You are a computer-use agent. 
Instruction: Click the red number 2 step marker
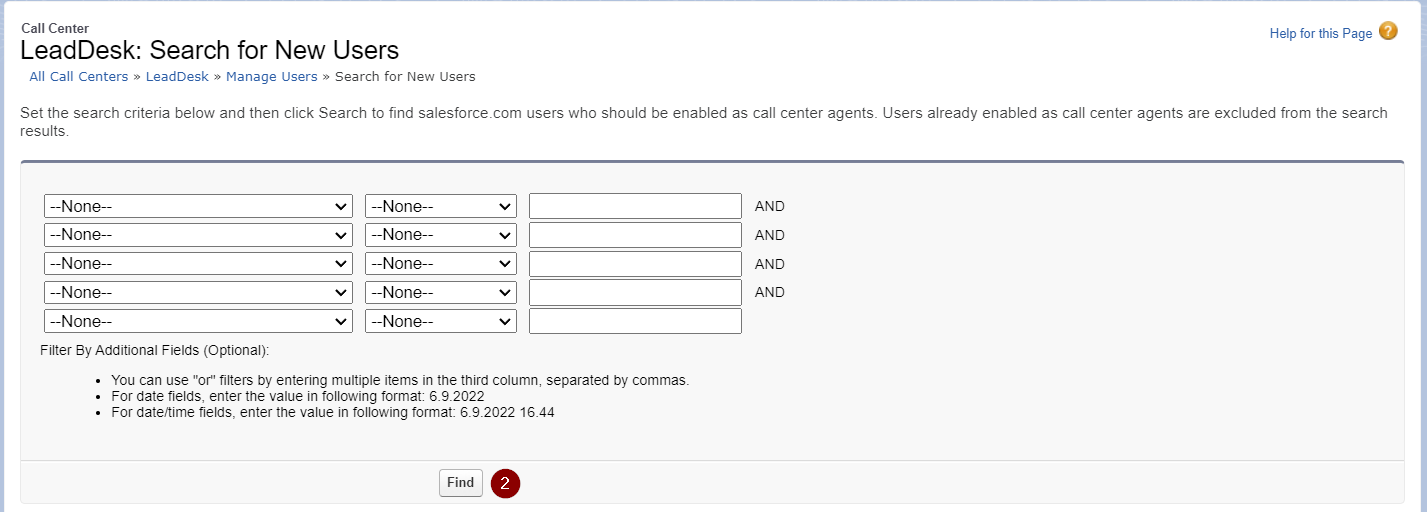pyautogui.click(x=505, y=483)
